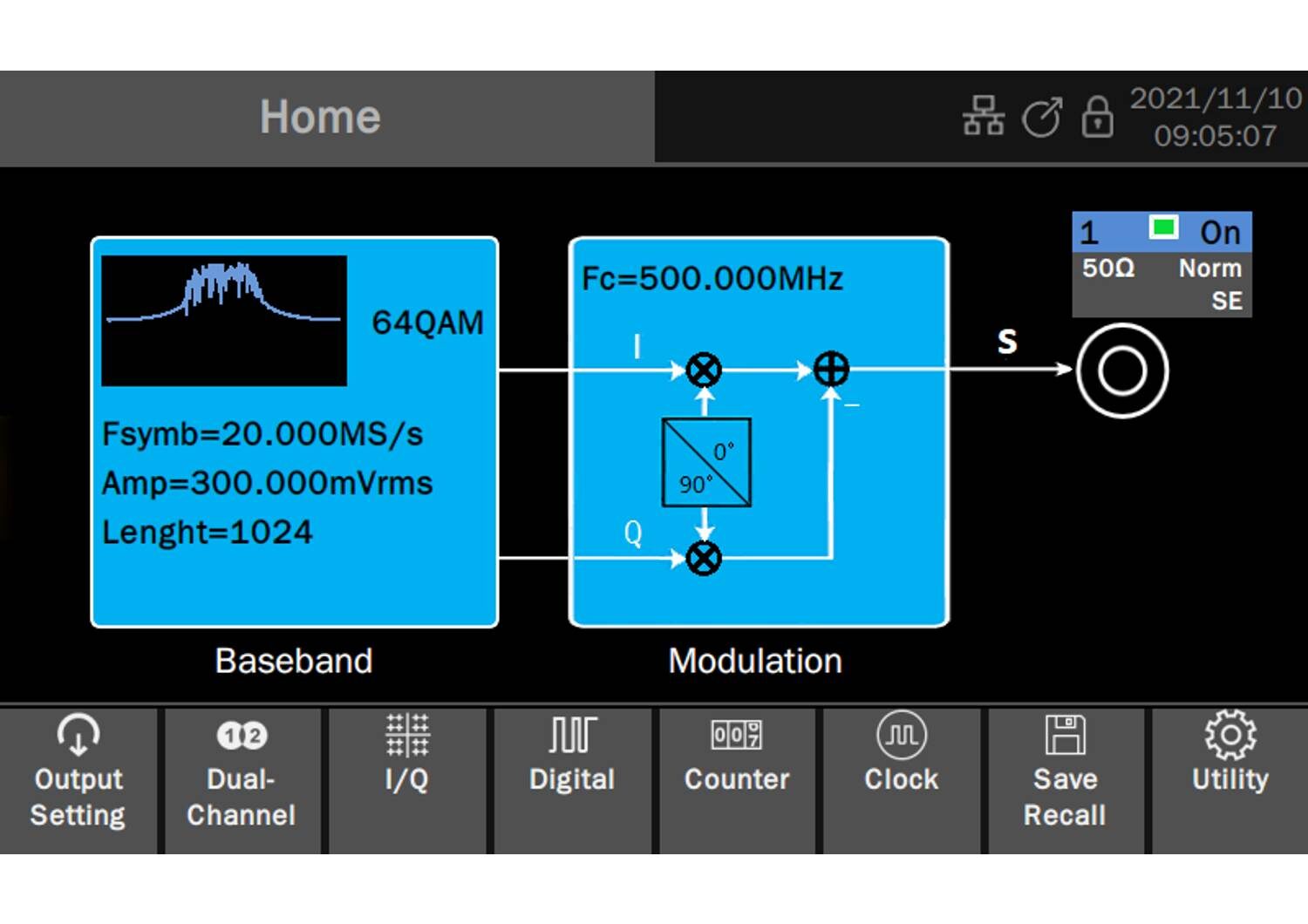Image resolution: width=1308 pixels, height=924 pixels.
Task: Click the summing adder symbol
Action: pyautogui.click(x=831, y=369)
